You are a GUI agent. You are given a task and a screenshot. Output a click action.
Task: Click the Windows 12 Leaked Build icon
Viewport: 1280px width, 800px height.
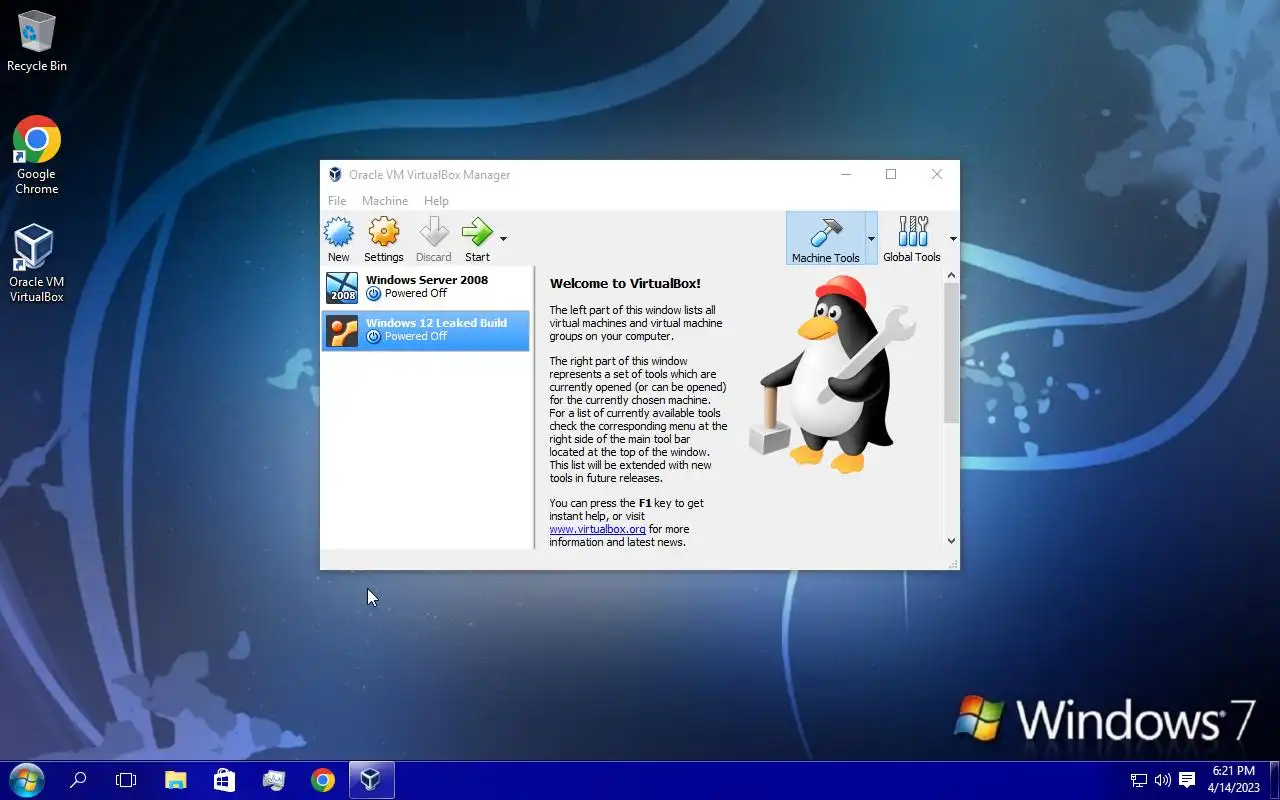point(342,331)
